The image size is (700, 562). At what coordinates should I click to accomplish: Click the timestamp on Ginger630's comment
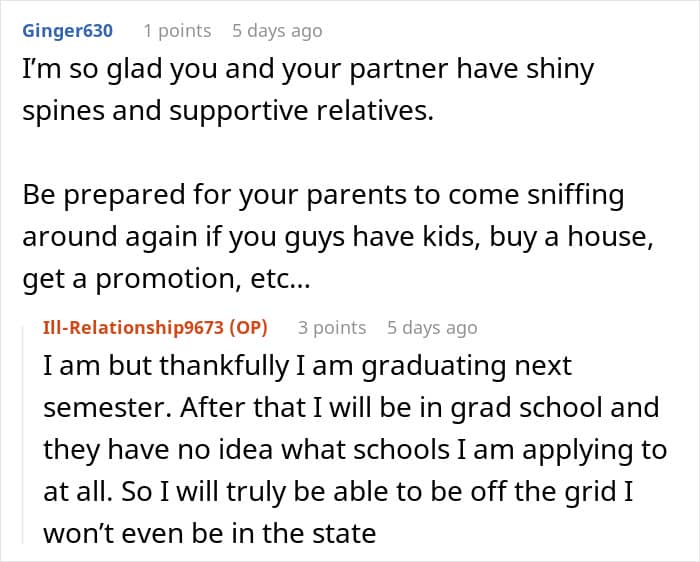[277, 31]
